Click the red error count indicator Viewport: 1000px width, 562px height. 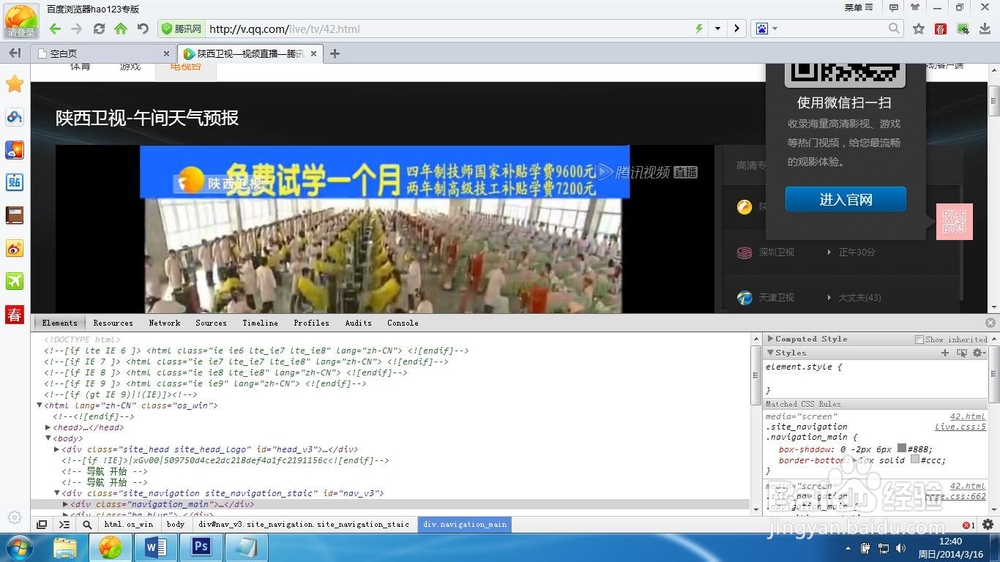(x=968, y=525)
